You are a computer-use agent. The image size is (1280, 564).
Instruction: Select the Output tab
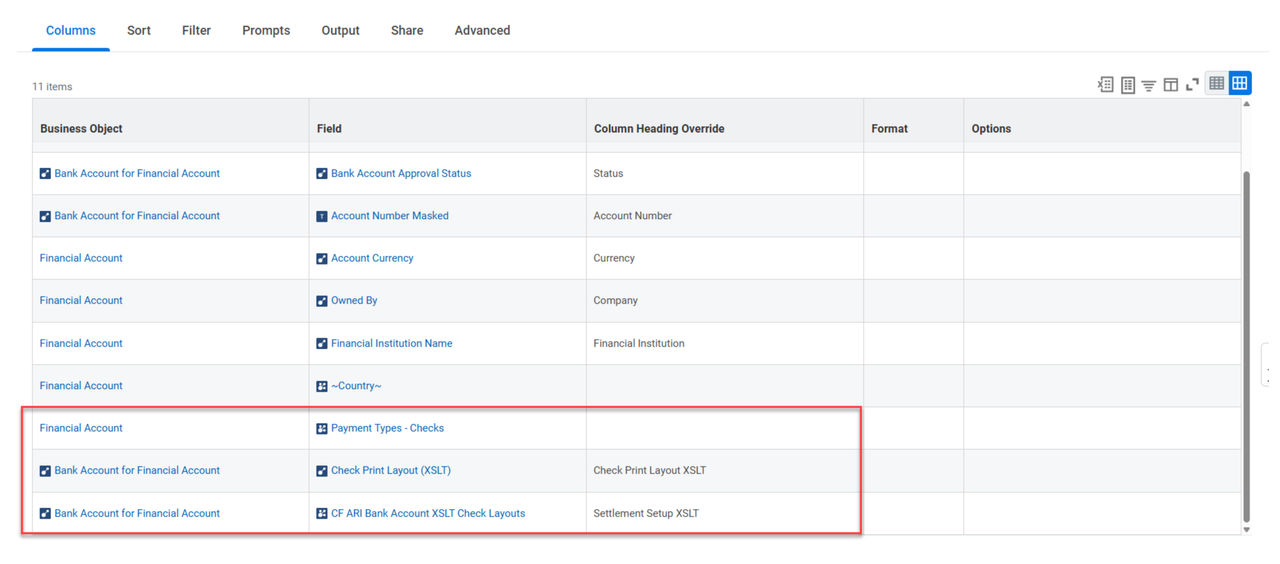[340, 30]
